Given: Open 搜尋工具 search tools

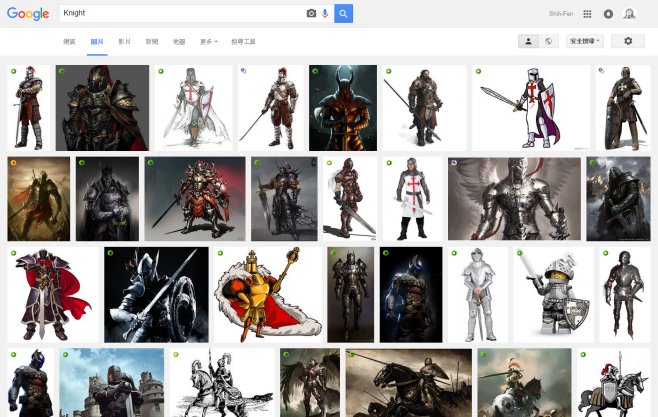Looking at the screenshot, I should [x=243, y=42].
